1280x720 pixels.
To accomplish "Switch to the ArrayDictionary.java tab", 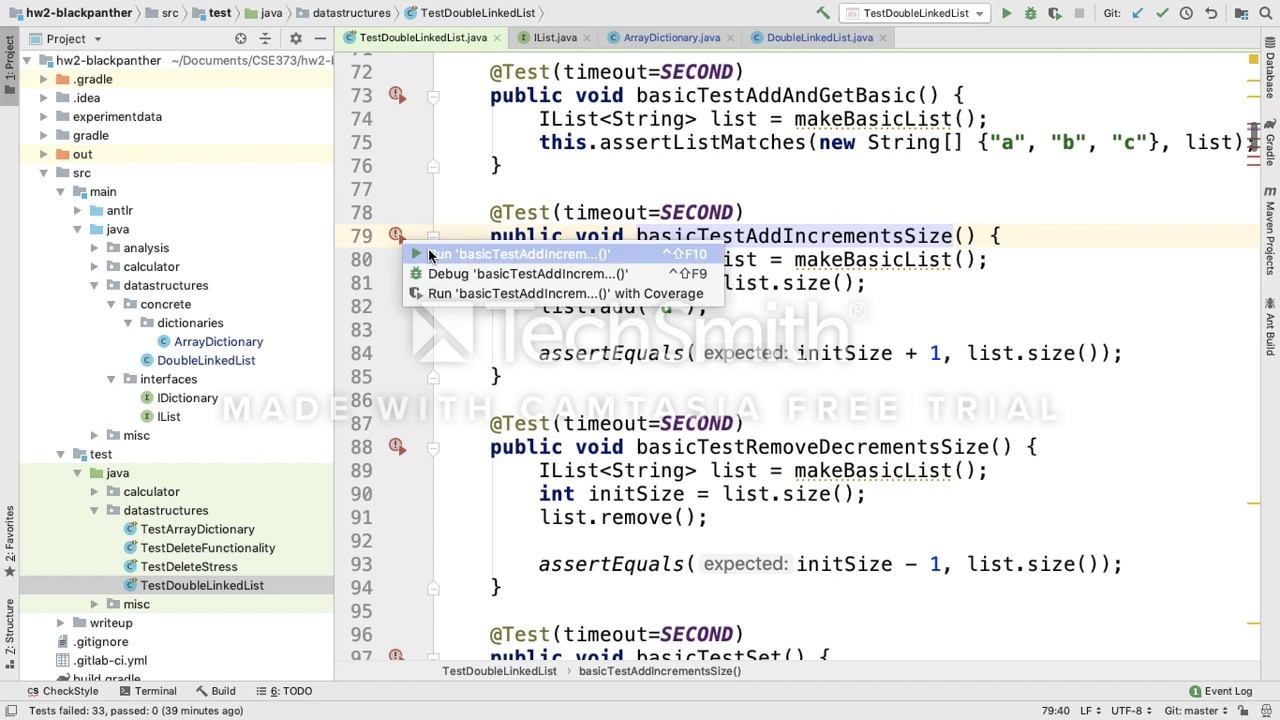I will tap(671, 38).
